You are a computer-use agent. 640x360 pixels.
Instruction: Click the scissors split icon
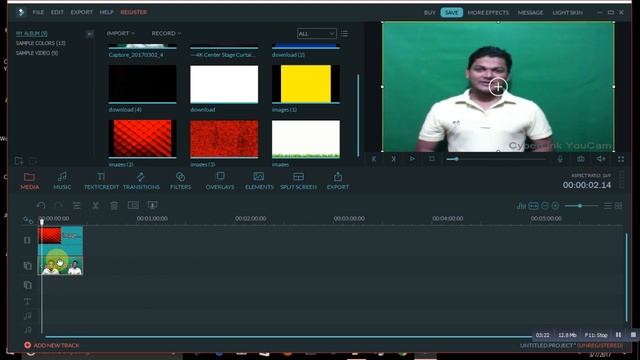[95, 205]
